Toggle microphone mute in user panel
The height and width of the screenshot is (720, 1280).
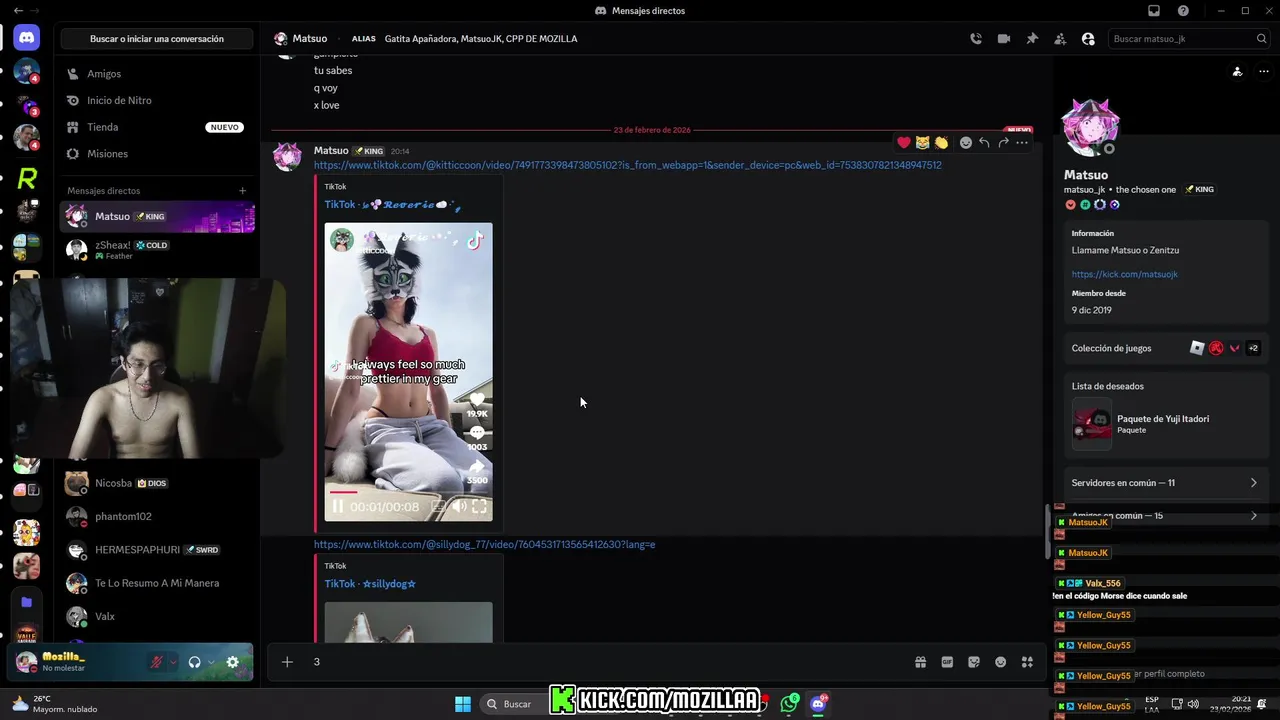[157, 662]
